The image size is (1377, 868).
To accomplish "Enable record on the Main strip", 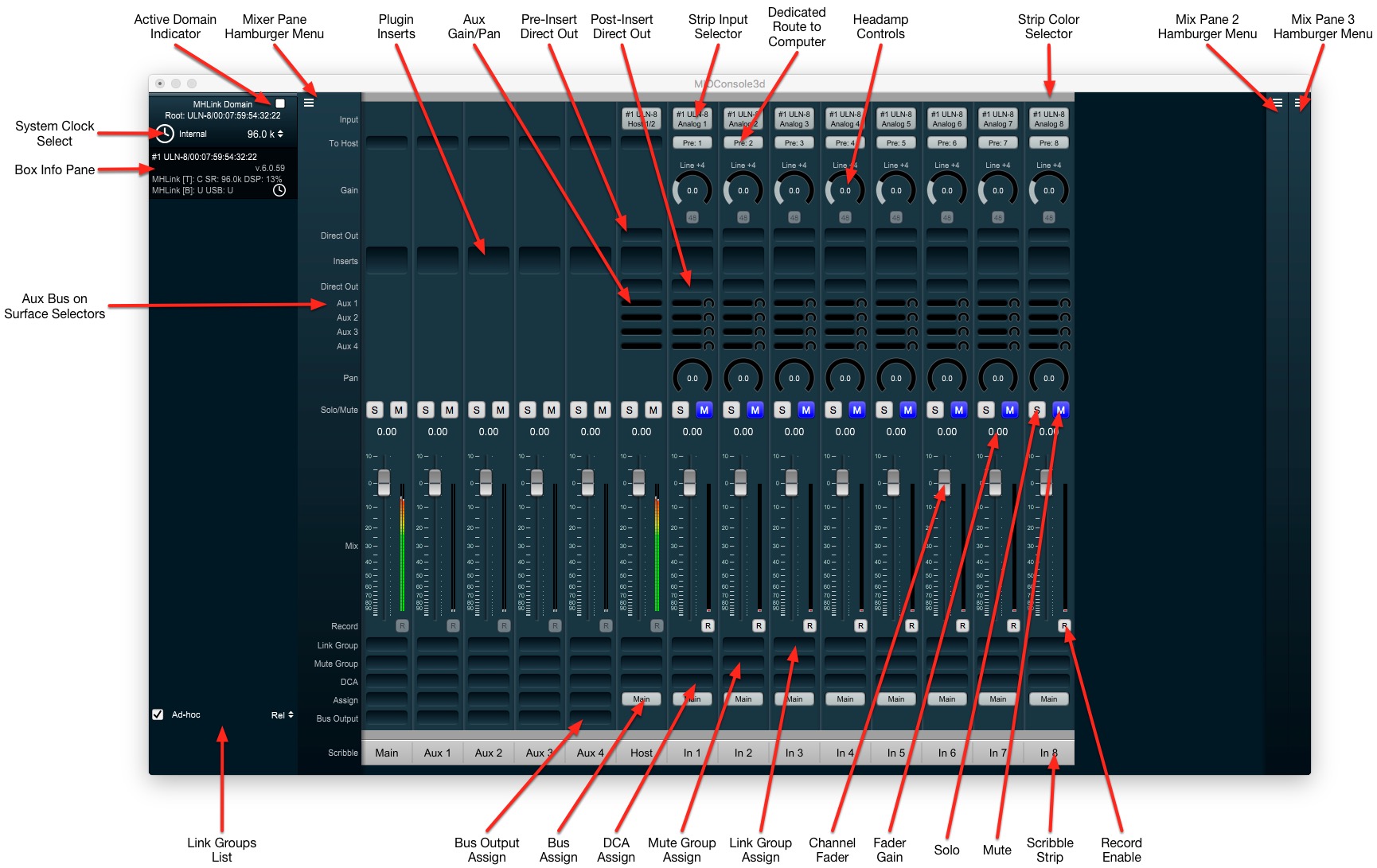I will point(402,626).
